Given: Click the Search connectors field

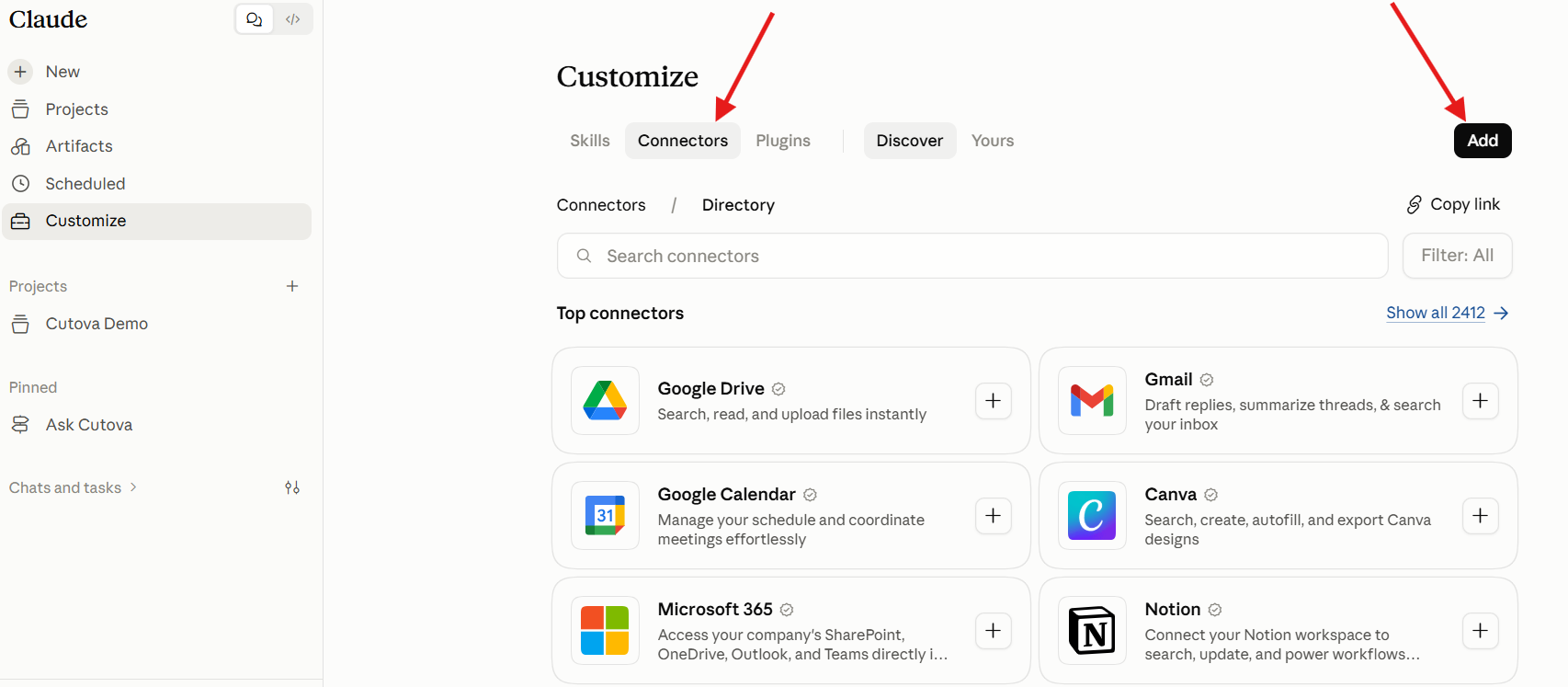Looking at the screenshot, I should click(x=972, y=256).
